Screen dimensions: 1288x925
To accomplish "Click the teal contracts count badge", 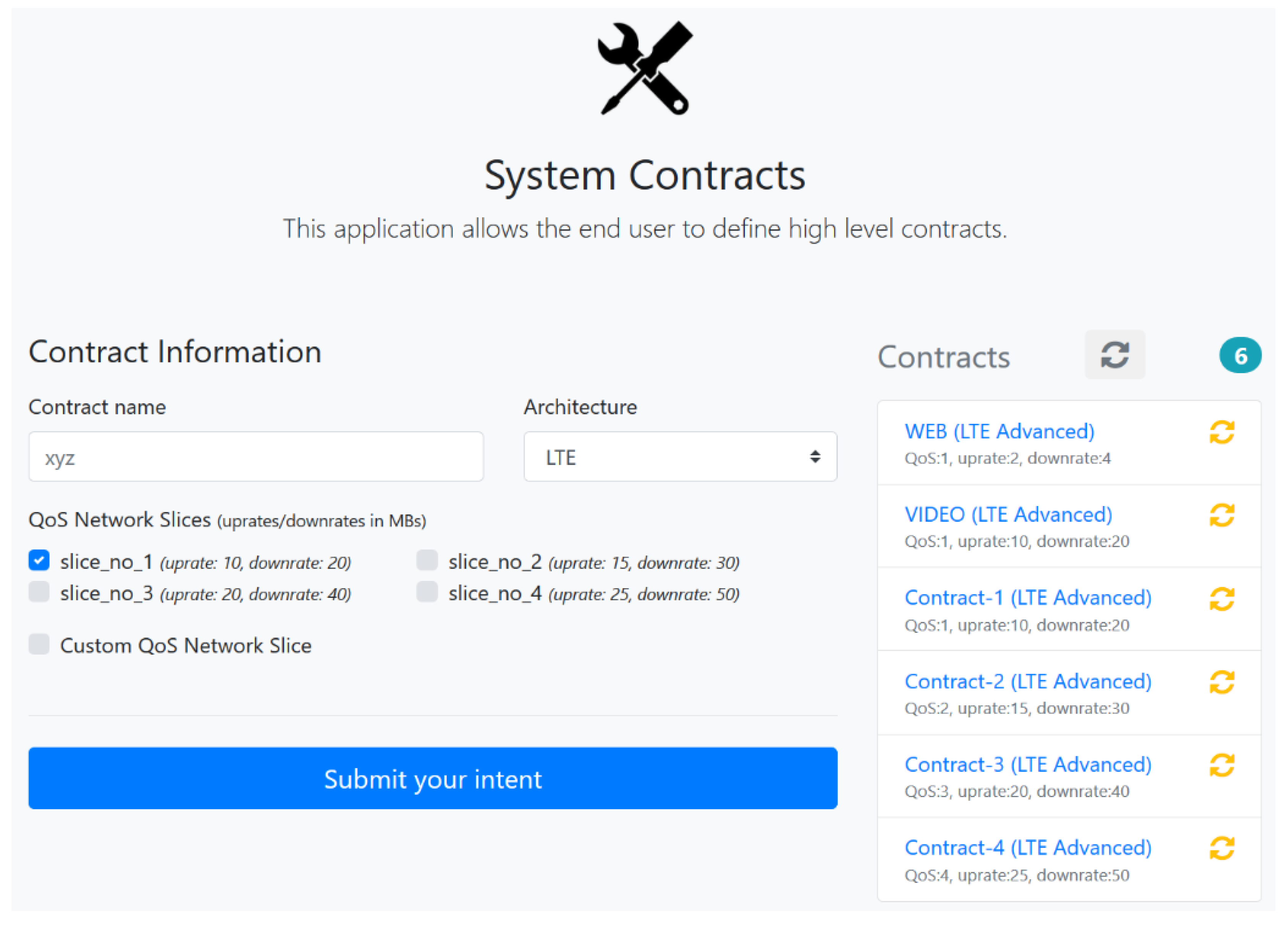I will (x=1240, y=355).
